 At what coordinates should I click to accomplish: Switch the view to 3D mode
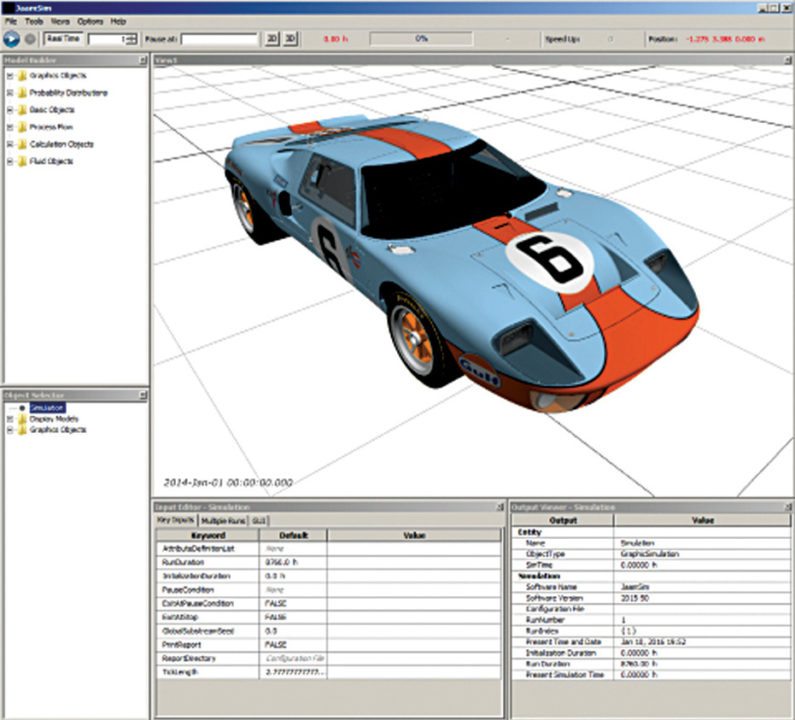click(x=290, y=39)
